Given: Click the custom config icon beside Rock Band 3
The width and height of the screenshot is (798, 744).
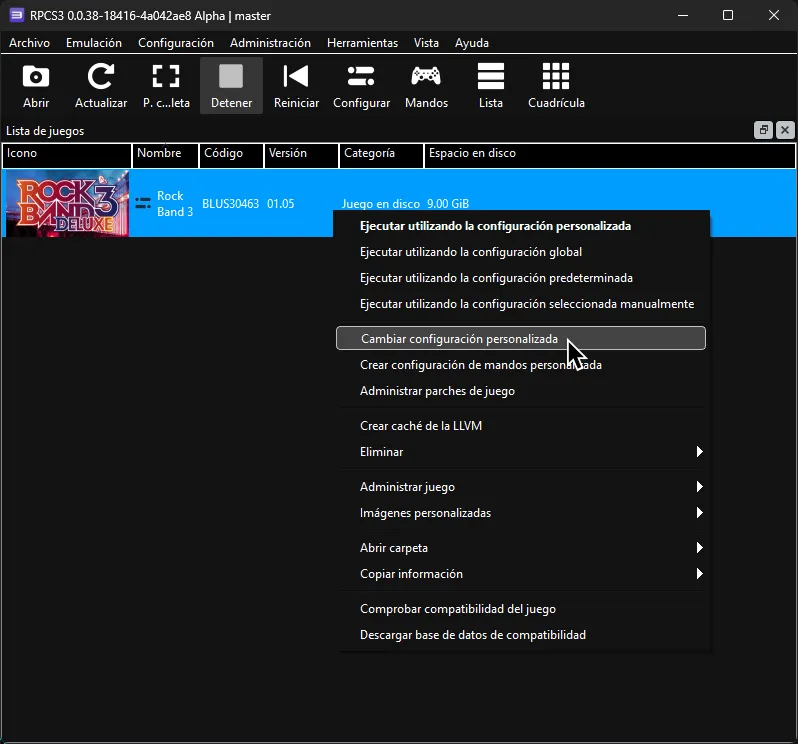Looking at the screenshot, I should [143, 203].
